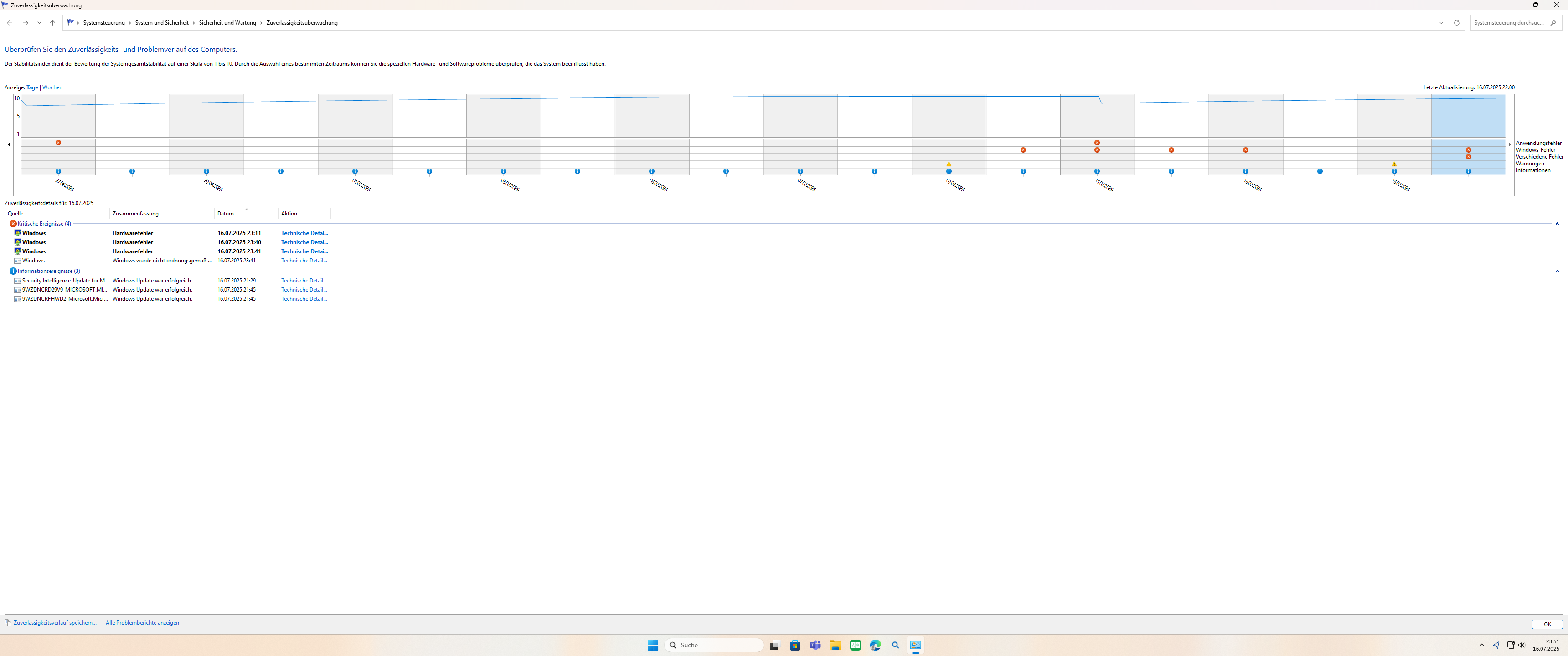1568x656 pixels.
Task: Switch chart view to Wochen
Action: click(52, 87)
